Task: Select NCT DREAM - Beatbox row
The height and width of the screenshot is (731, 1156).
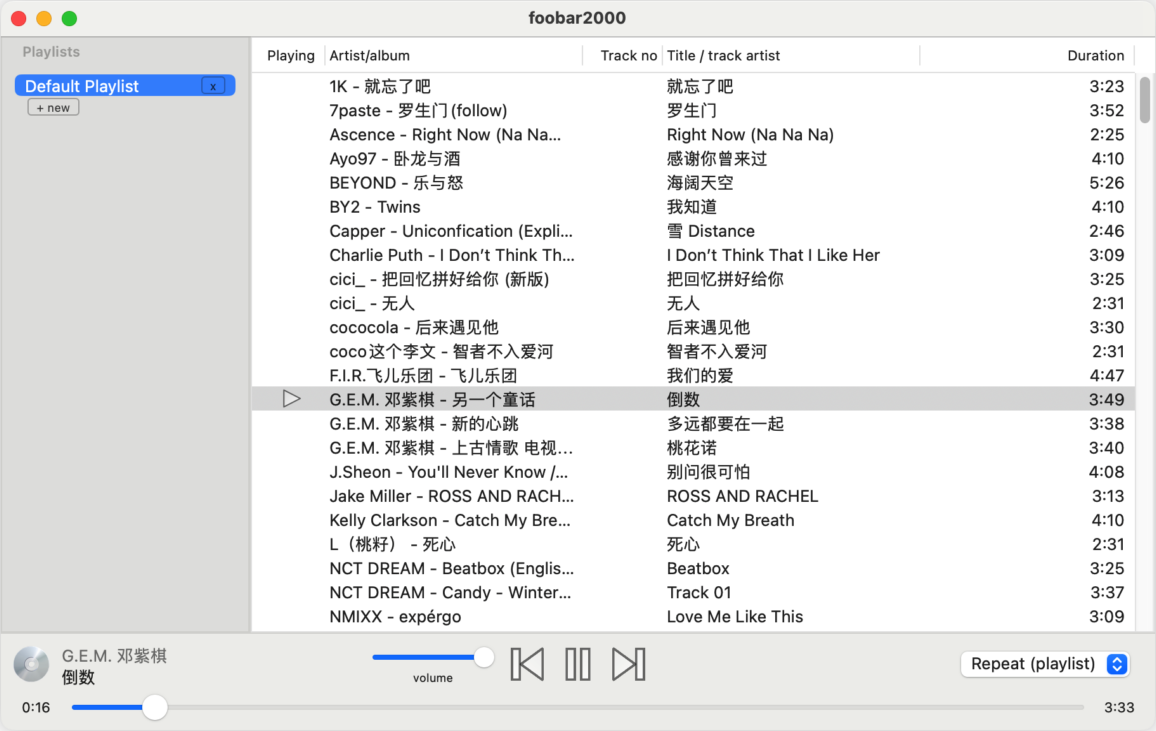Action: coord(693,568)
